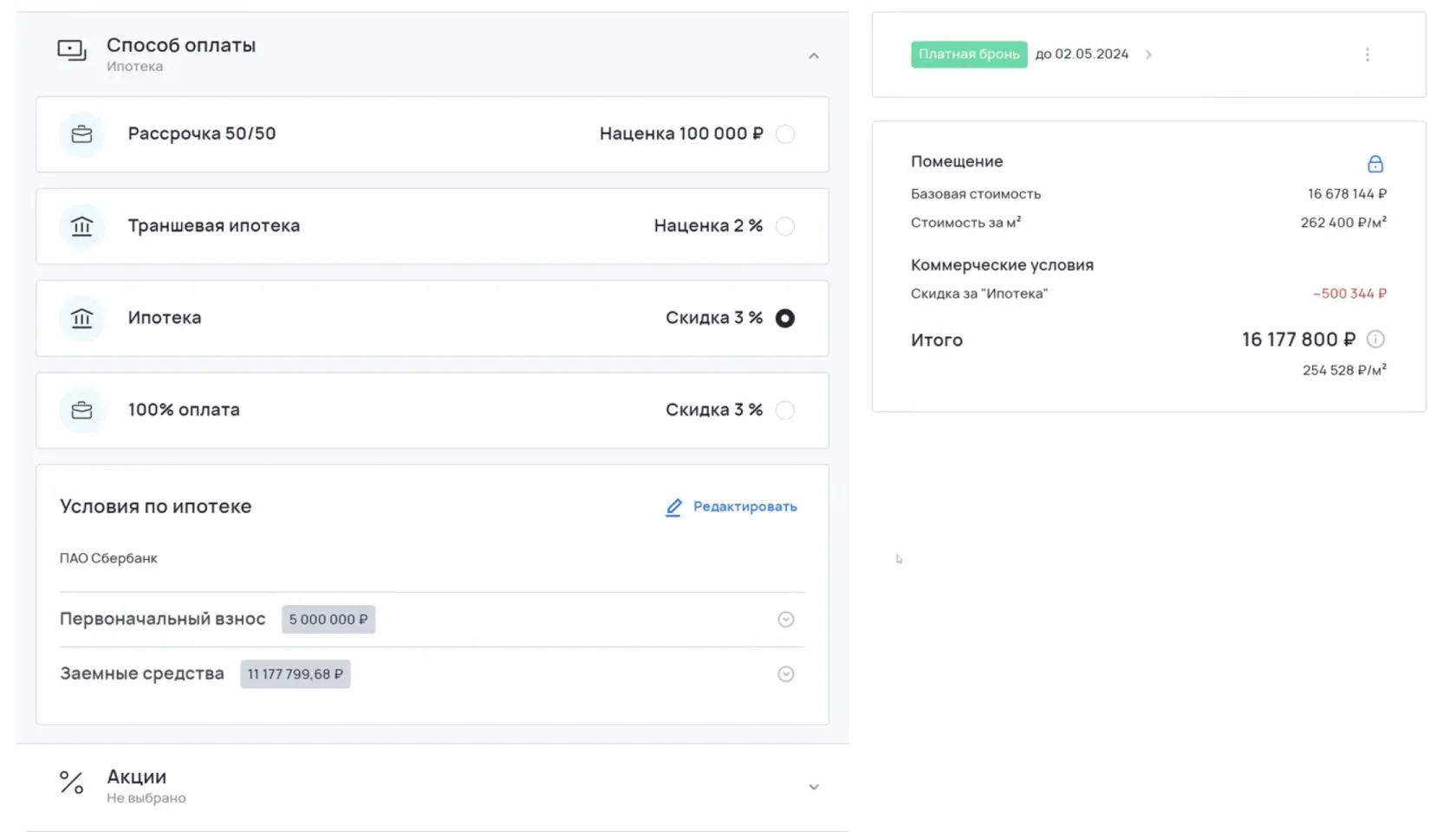Click the blue lock icon near Помещение
This screenshot has width=1456, height=832.
tap(1375, 164)
